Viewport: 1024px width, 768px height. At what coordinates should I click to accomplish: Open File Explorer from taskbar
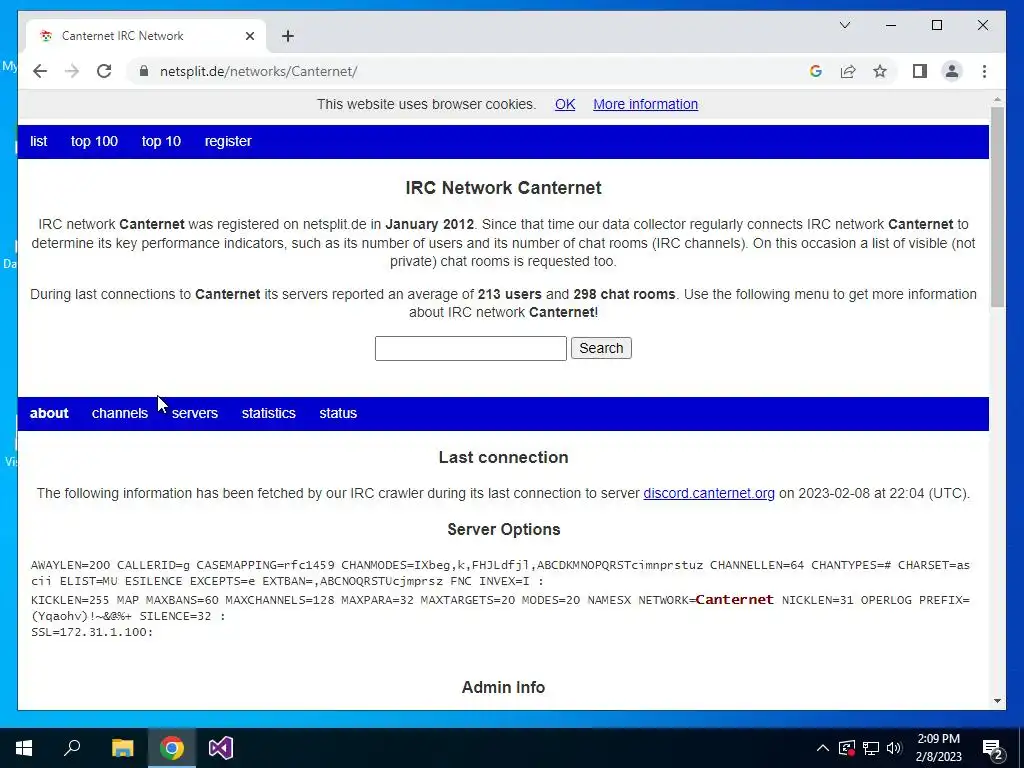(122, 748)
